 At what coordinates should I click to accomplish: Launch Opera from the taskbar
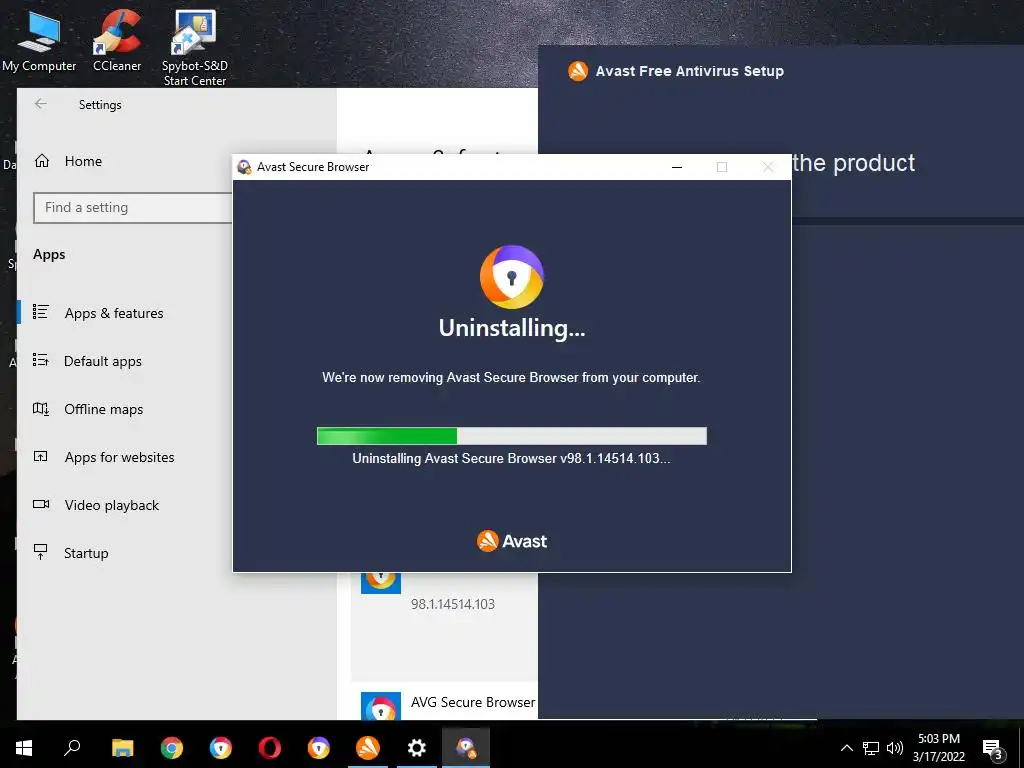pyautogui.click(x=270, y=748)
